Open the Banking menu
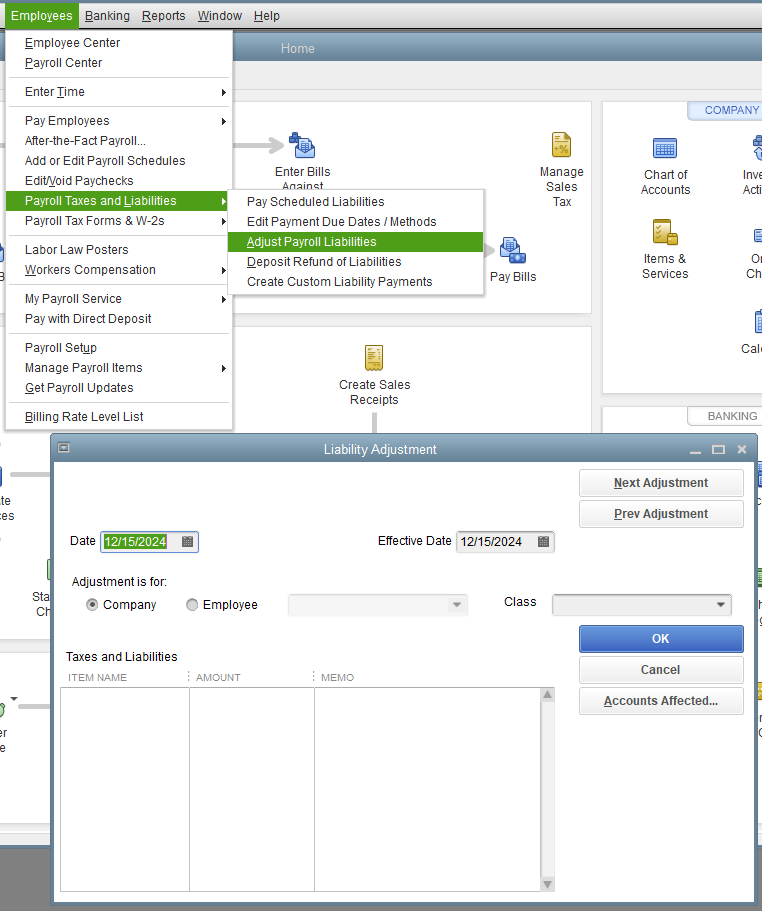Image resolution: width=762 pixels, height=911 pixels. click(107, 16)
